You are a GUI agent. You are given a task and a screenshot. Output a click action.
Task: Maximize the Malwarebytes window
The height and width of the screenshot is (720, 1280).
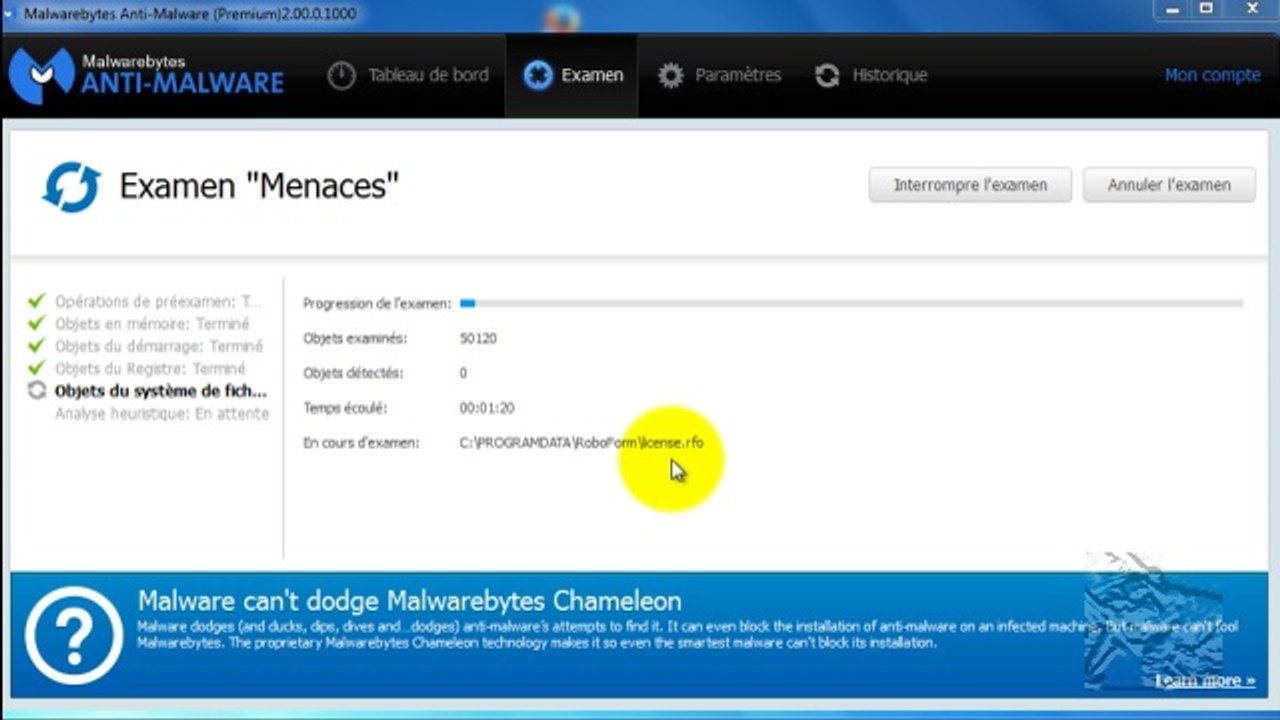point(1206,10)
